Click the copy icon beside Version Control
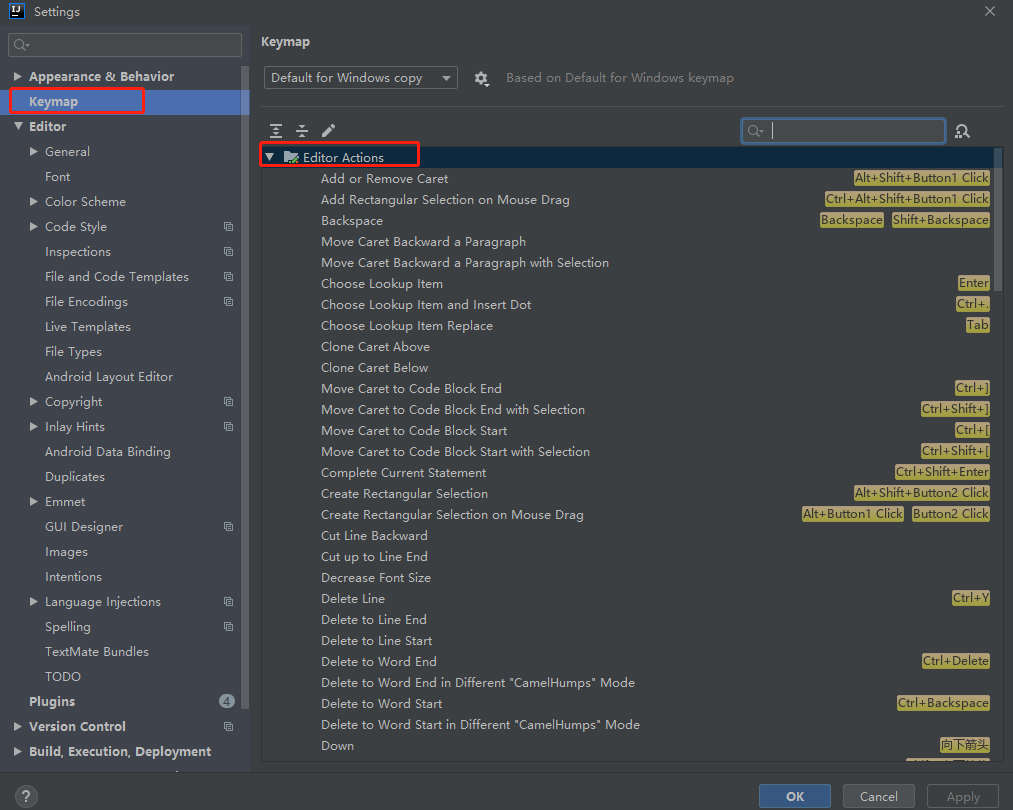The height and width of the screenshot is (810, 1013). [228, 727]
